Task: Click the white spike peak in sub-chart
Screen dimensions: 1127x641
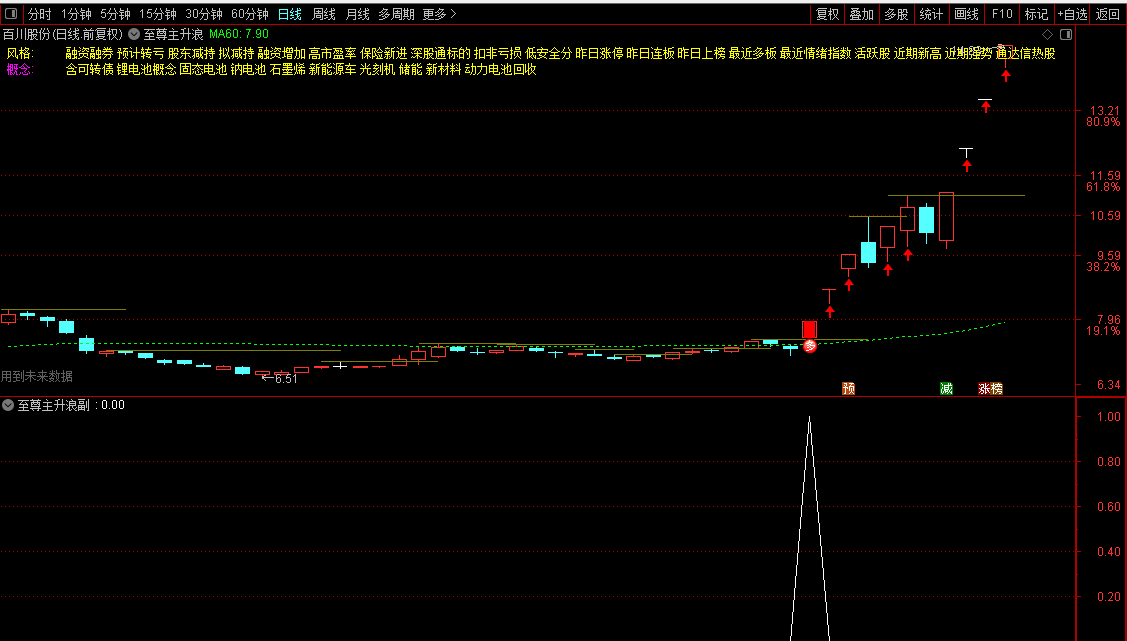Action: pyautogui.click(x=809, y=418)
